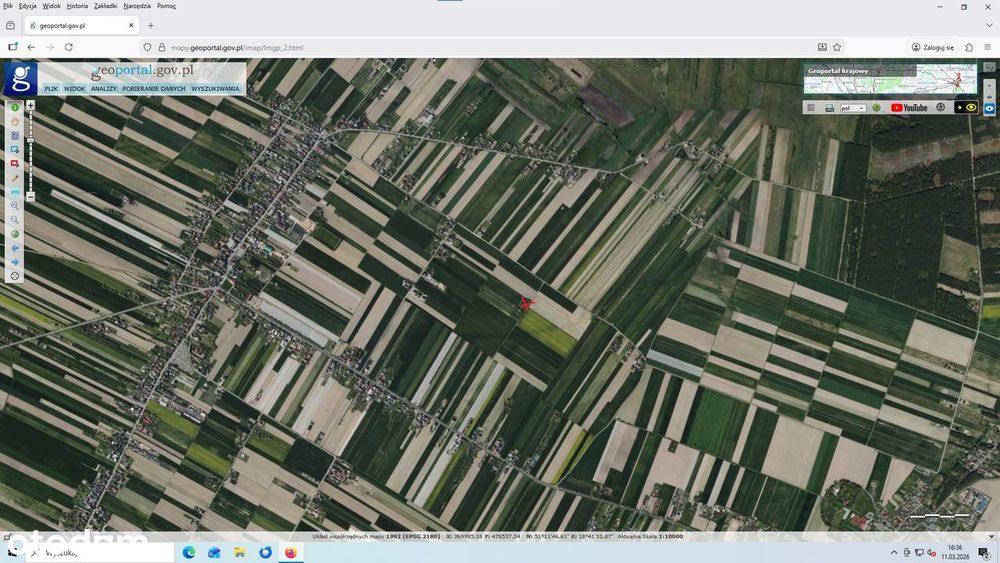Open the POBIERANIE DANYCH menu
This screenshot has width=1000, height=563.
click(x=154, y=89)
